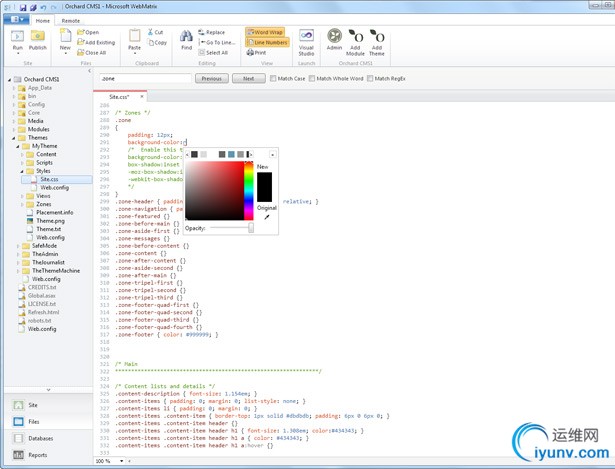The image size is (615, 469).
Task: Collapse the Styles folder
Action: pyautogui.click(x=22, y=171)
